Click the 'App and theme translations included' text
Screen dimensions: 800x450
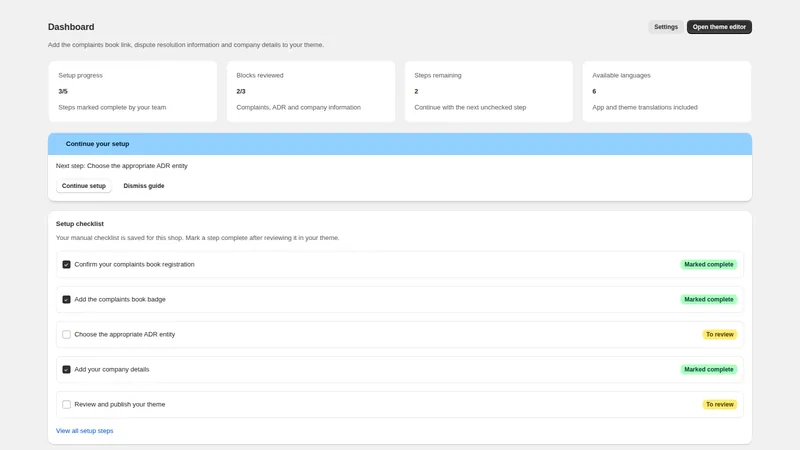[645, 107]
